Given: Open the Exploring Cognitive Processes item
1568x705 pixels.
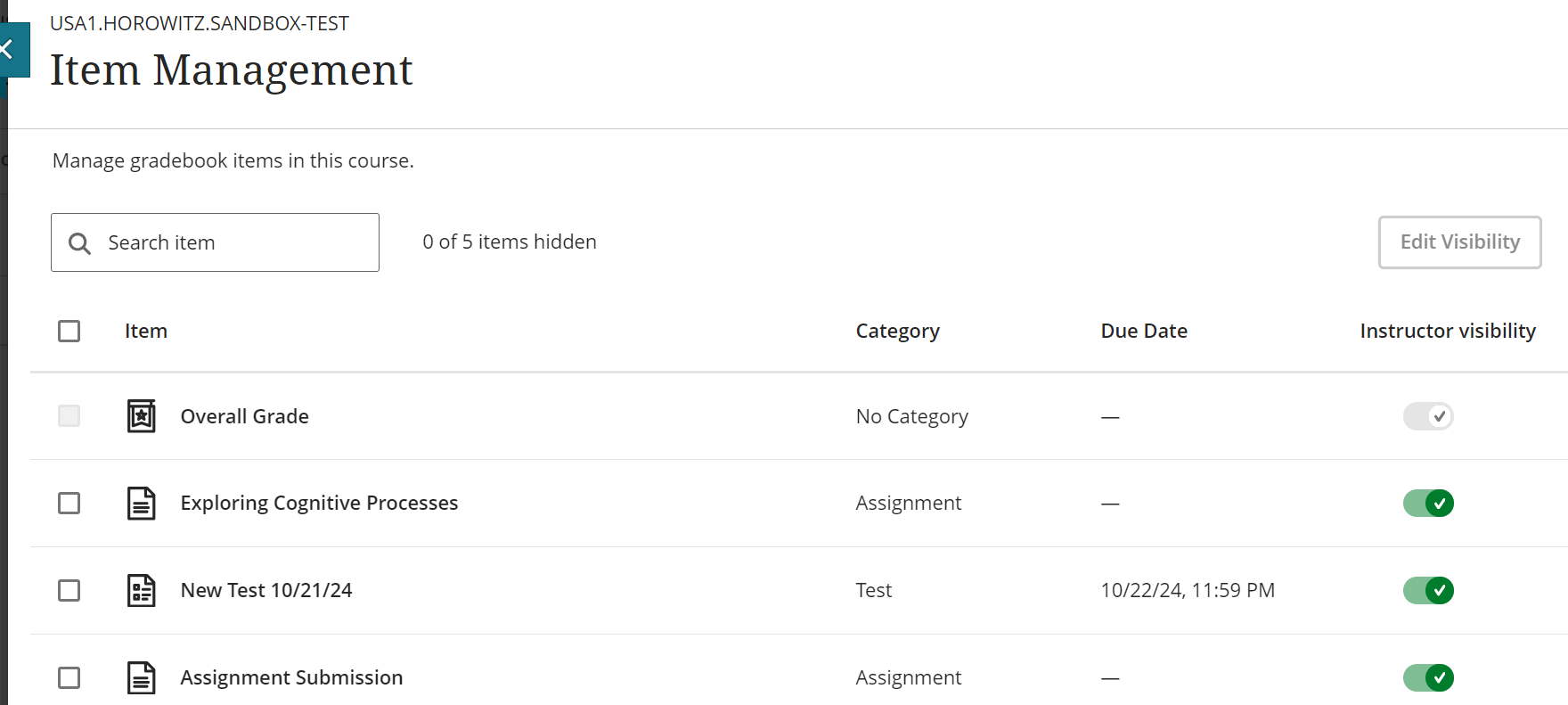Looking at the screenshot, I should pos(319,504).
